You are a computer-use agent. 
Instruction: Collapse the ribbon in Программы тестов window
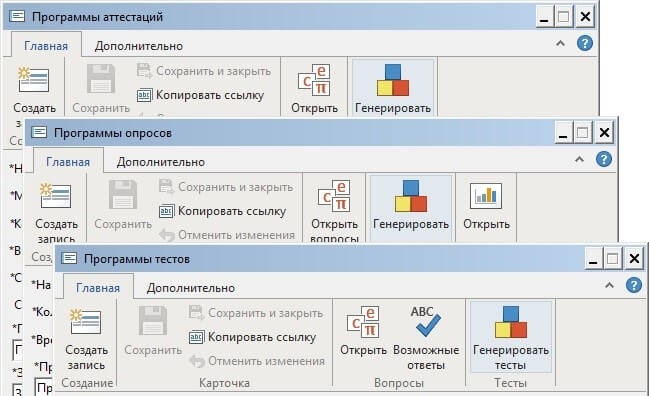pyautogui.click(x=609, y=285)
